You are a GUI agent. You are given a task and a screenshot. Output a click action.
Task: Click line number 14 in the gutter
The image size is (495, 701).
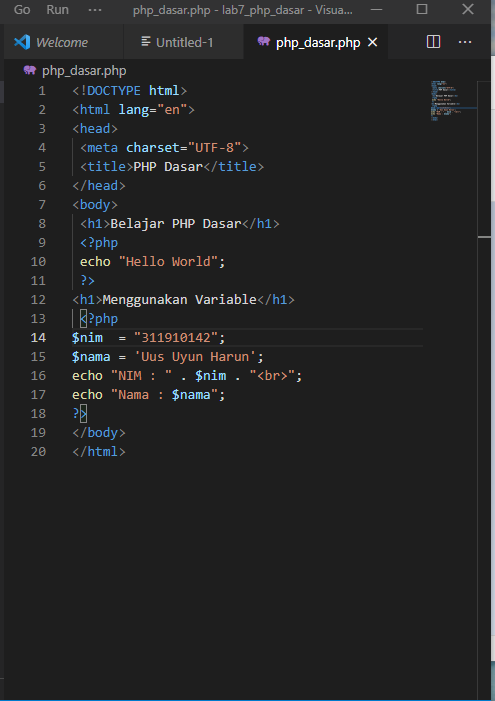(38, 338)
